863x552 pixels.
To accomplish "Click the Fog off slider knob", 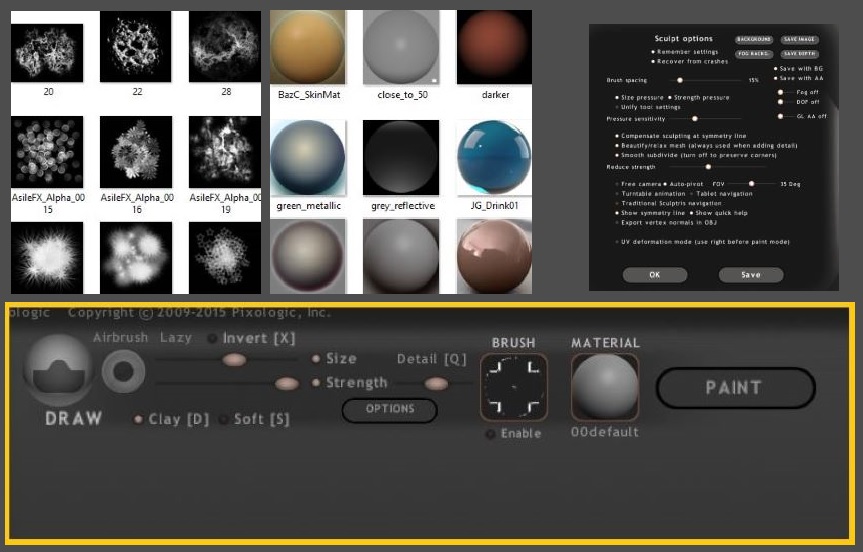I will coord(780,92).
